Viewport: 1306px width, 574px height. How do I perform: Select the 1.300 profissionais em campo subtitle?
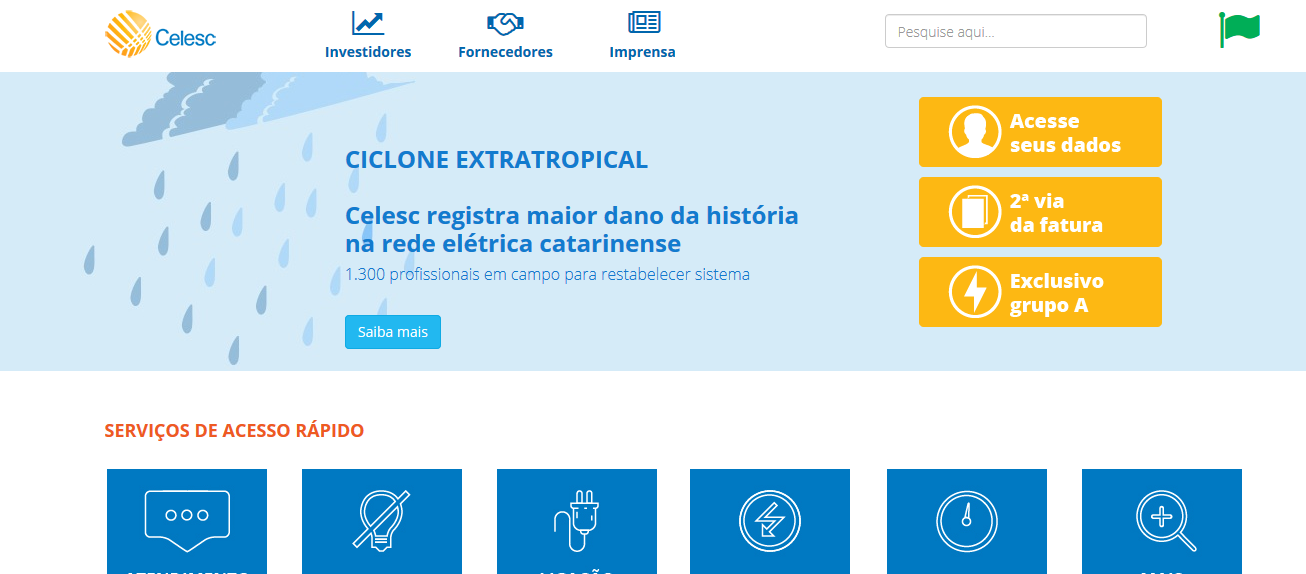[x=547, y=274]
